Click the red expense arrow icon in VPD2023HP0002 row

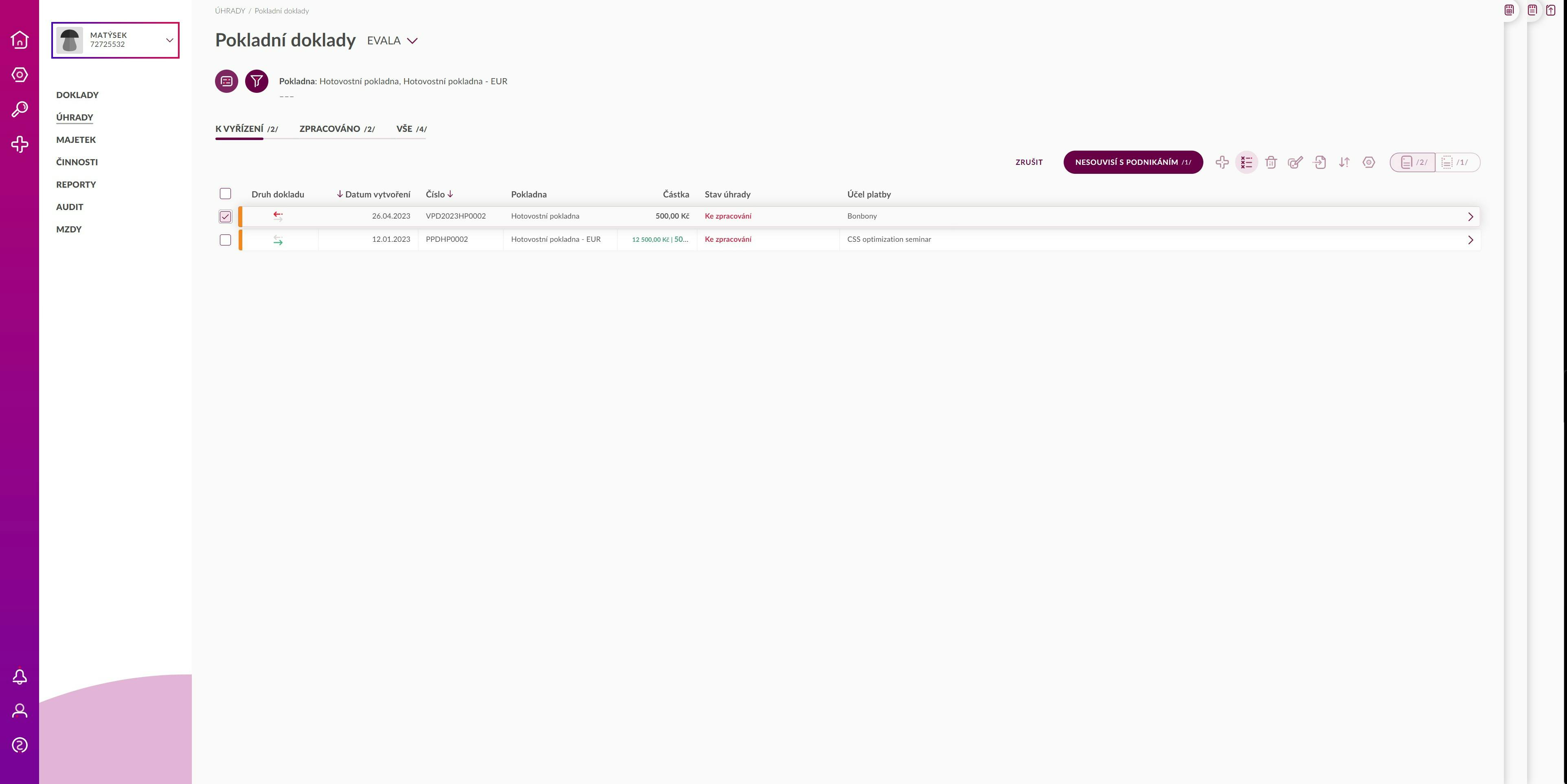(x=278, y=216)
